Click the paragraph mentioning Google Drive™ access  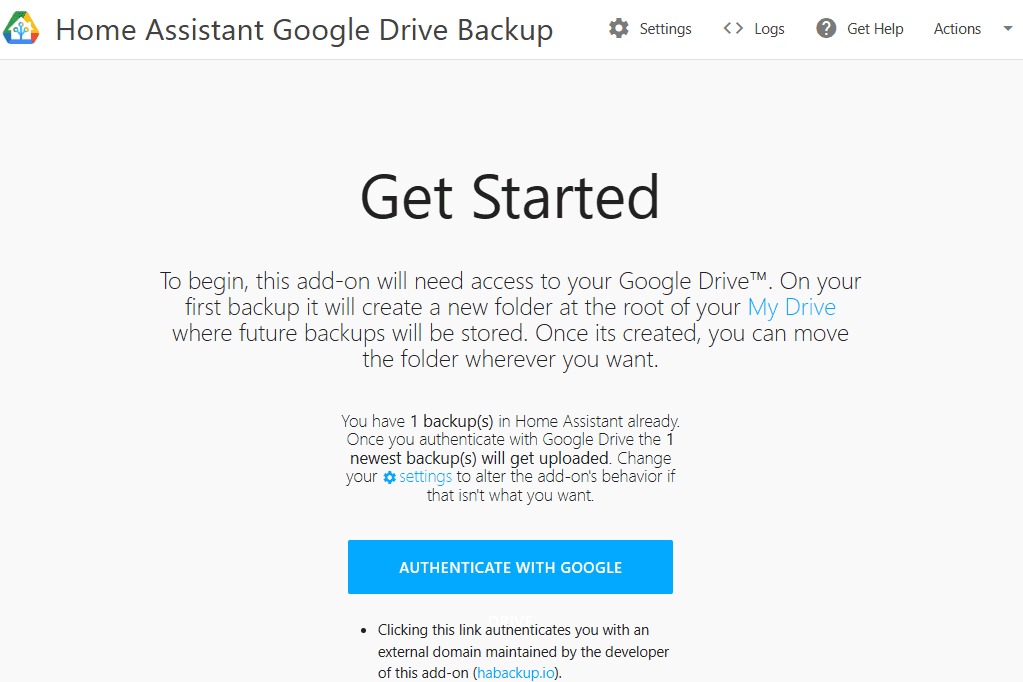tap(510, 320)
